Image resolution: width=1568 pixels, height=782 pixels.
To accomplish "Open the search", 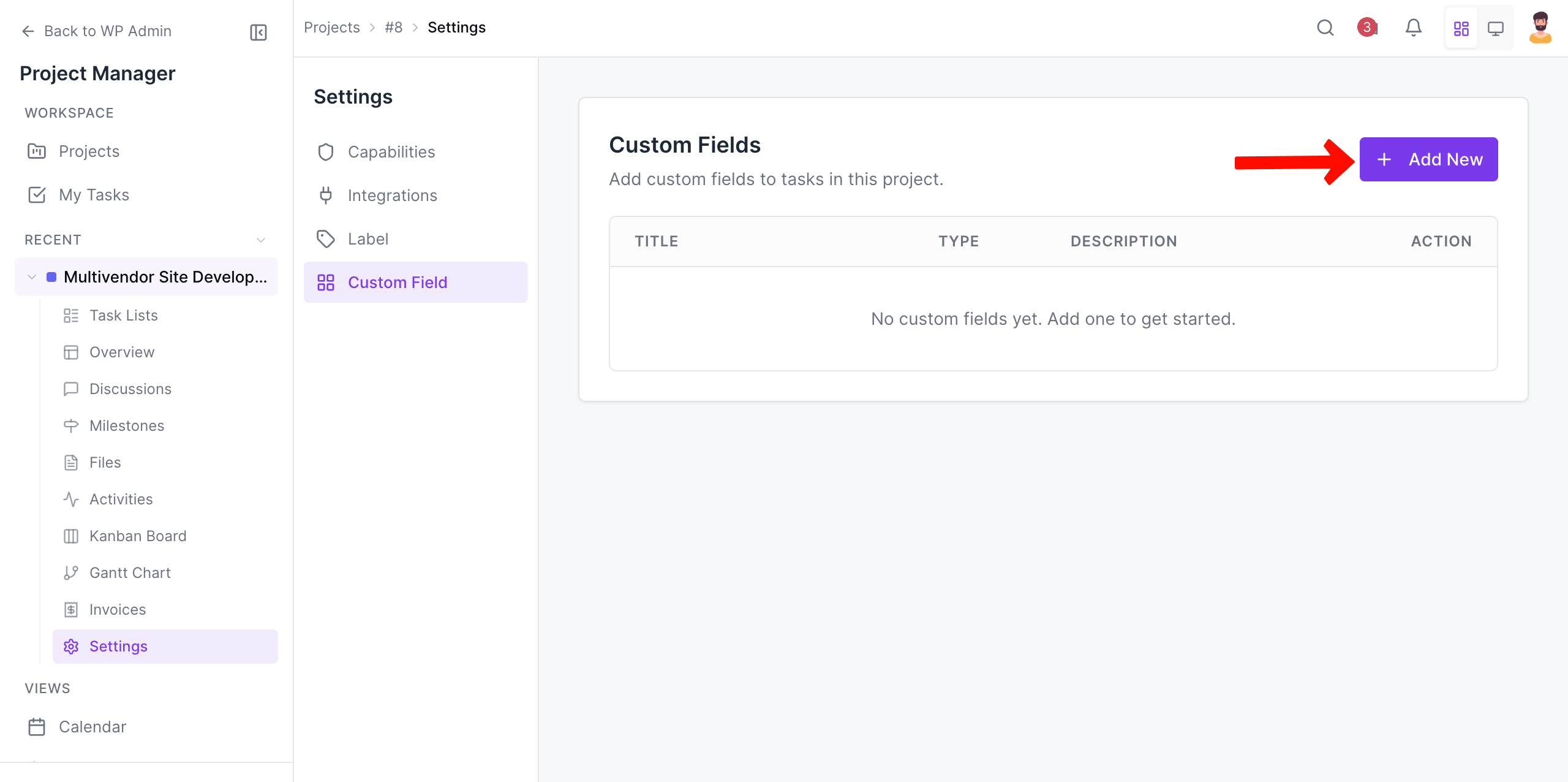I will pyautogui.click(x=1325, y=28).
